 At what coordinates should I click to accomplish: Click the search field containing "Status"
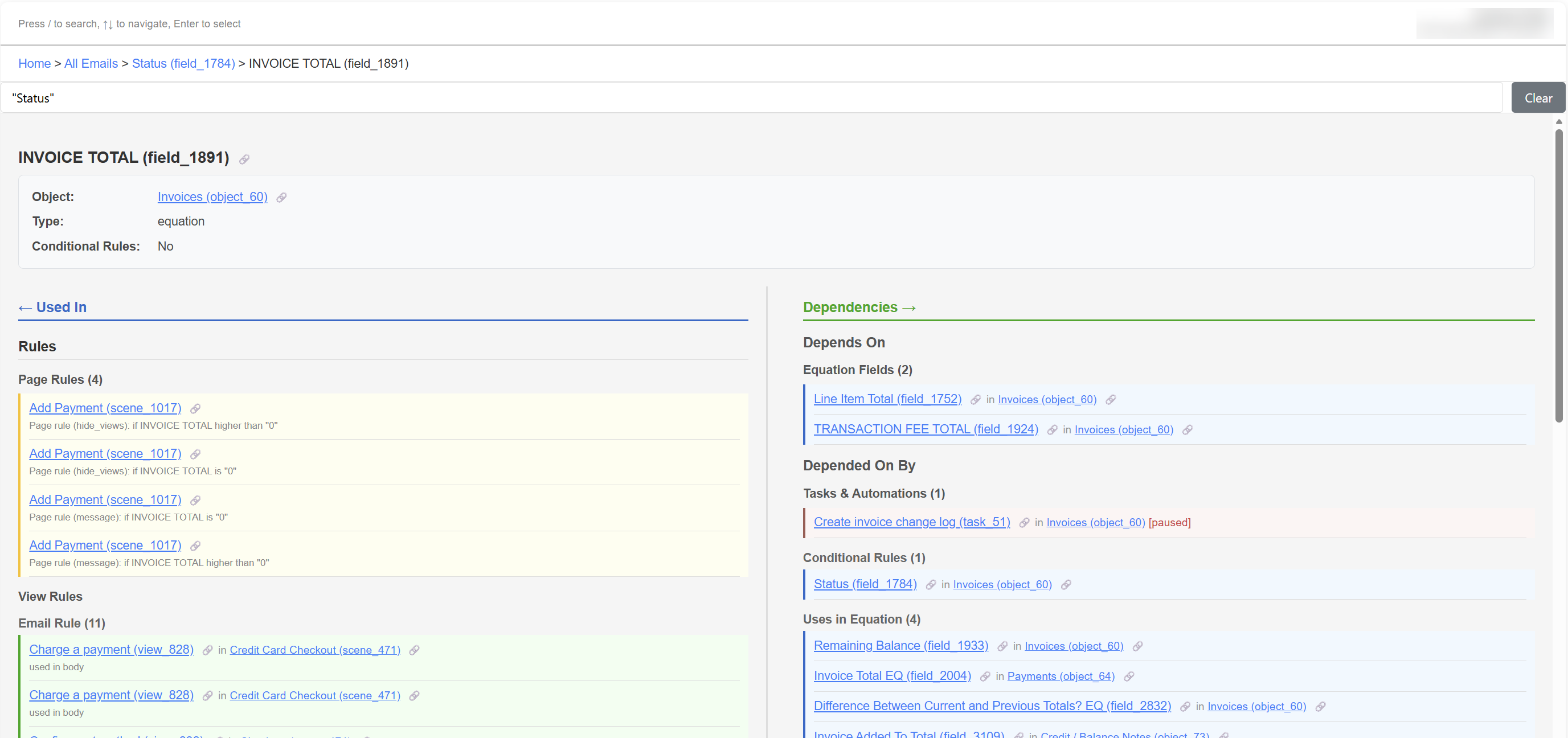tap(751, 98)
